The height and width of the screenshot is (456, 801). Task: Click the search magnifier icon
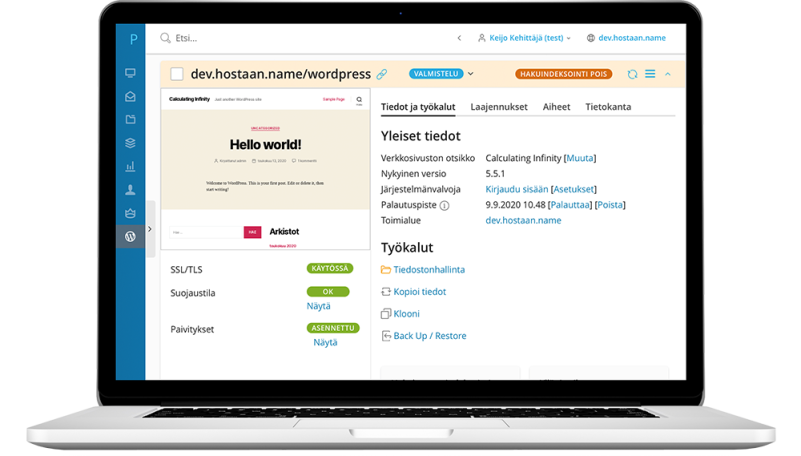(x=165, y=38)
